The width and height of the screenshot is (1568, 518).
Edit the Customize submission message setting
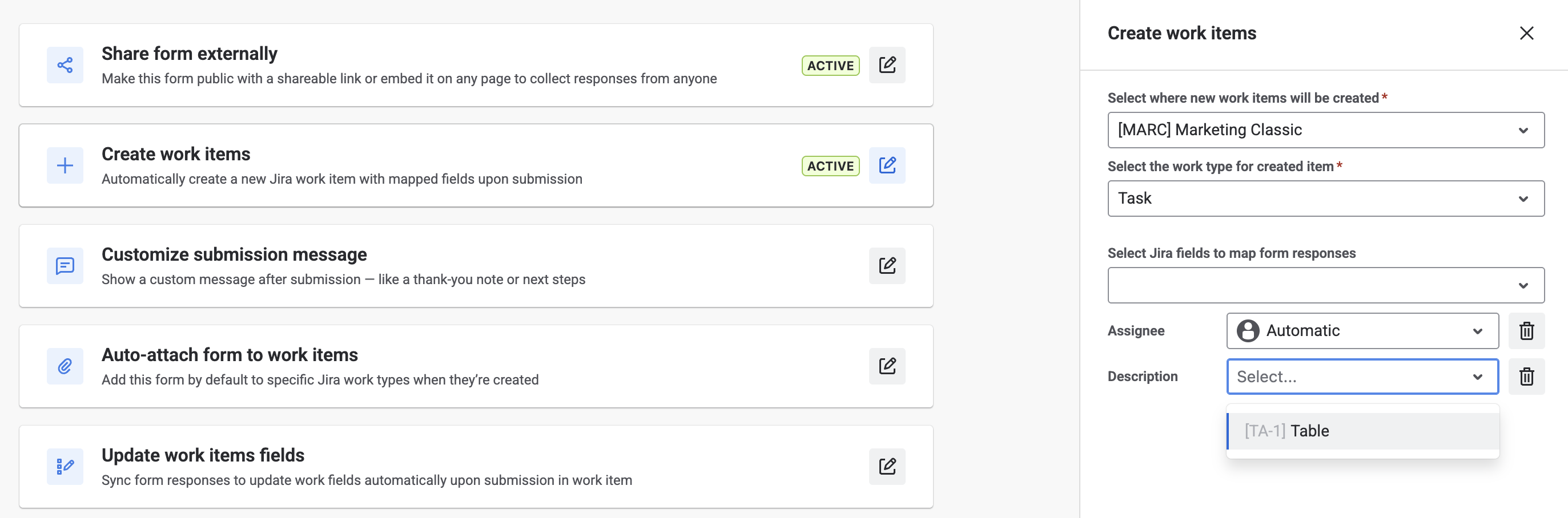coord(887,266)
